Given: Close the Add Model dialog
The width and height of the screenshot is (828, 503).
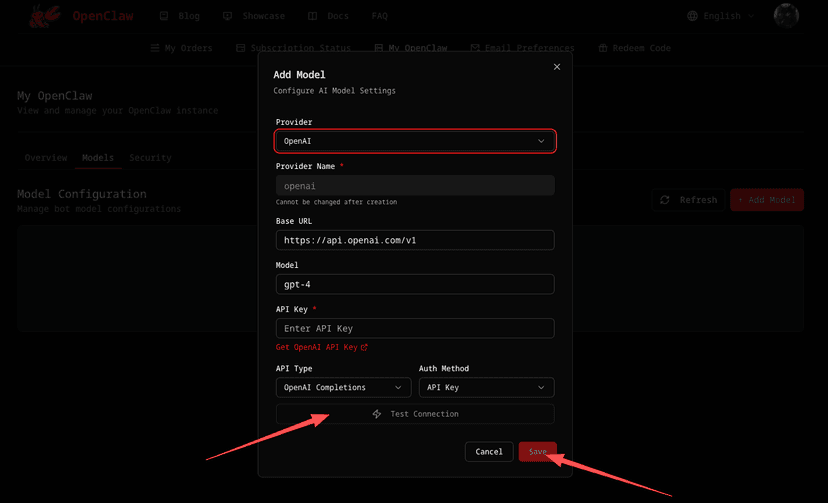Looking at the screenshot, I should click(x=557, y=67).
